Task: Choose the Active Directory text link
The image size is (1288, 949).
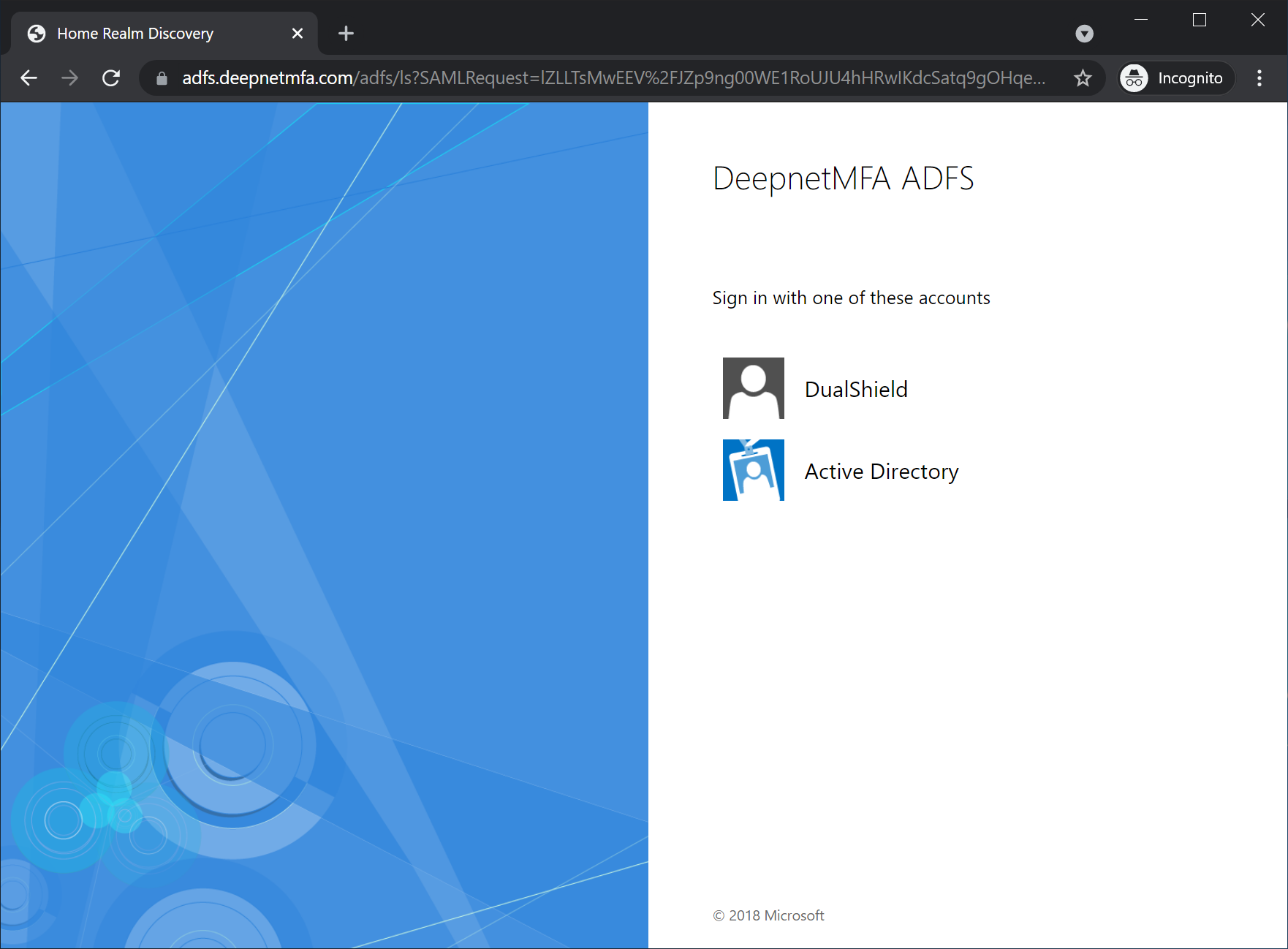Action: pos(881,472)
